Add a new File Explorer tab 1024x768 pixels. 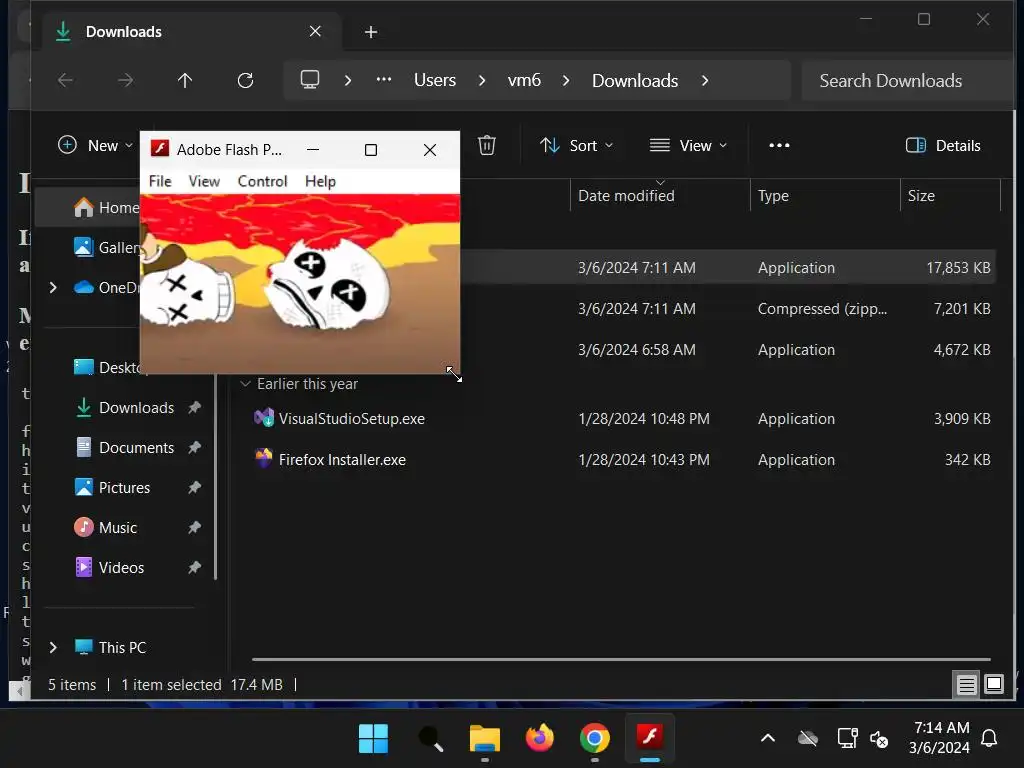tap(370, 32)
